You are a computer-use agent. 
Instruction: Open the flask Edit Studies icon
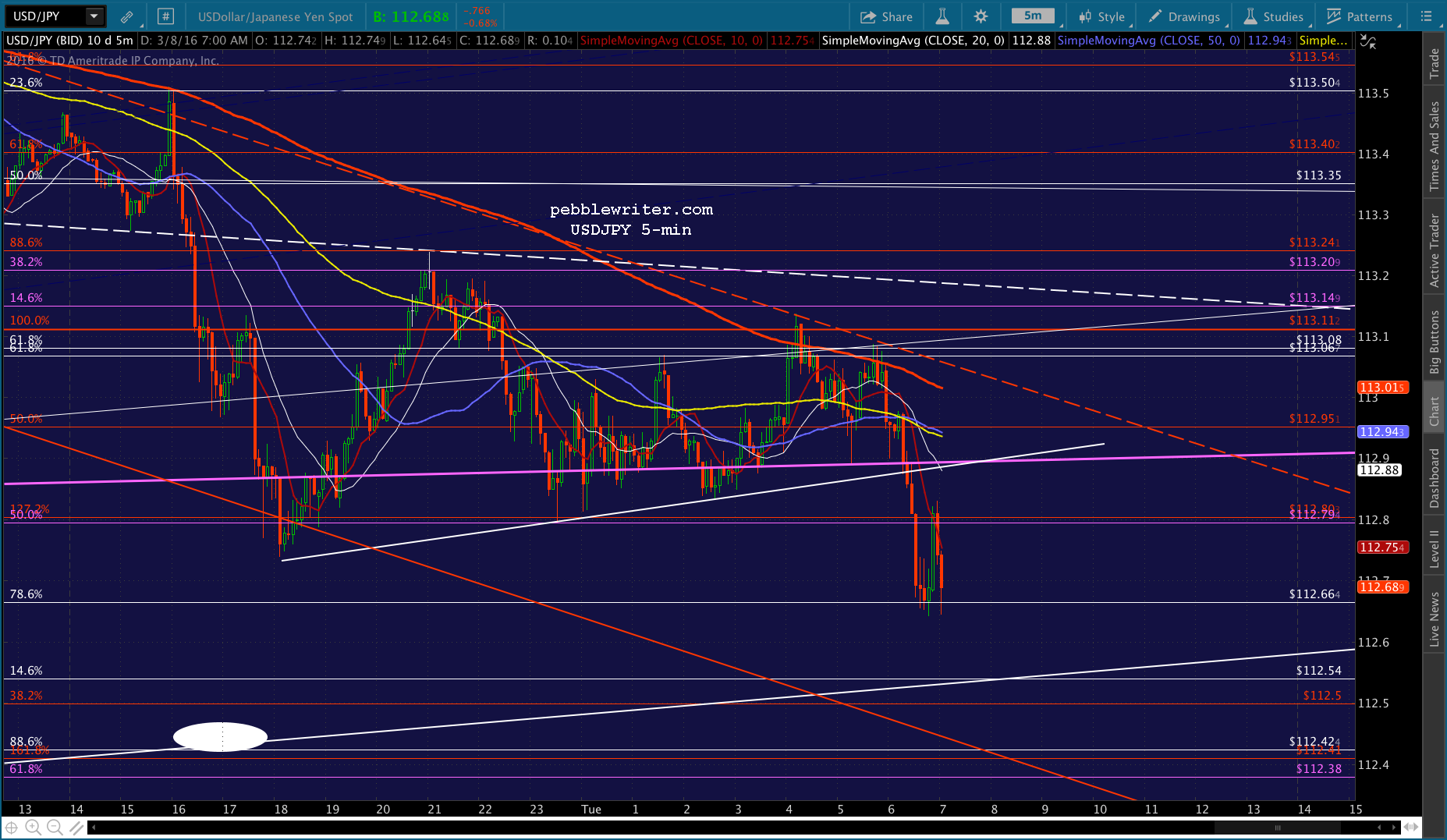point(942,16)
